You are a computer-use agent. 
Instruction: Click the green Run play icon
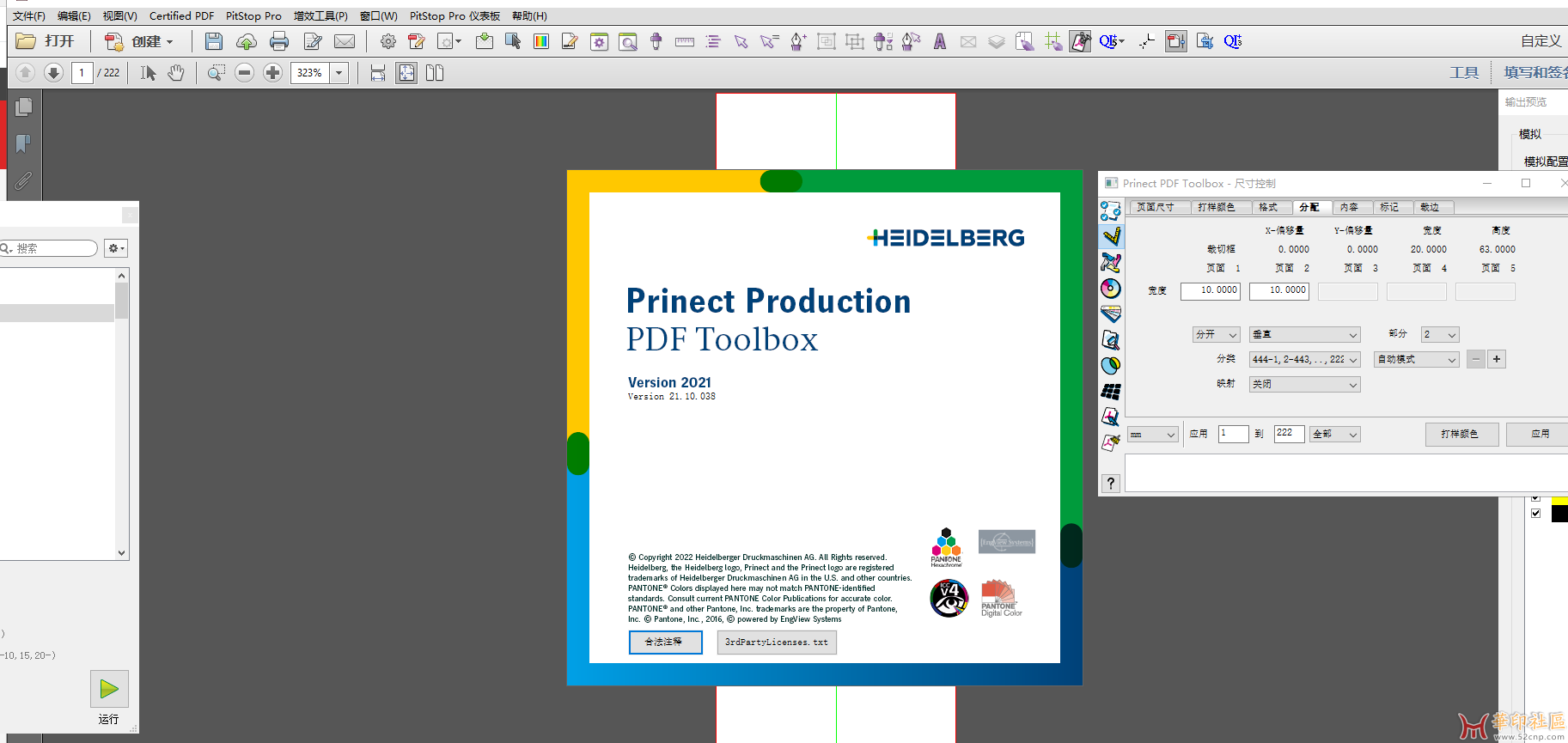tap(109, 689)
